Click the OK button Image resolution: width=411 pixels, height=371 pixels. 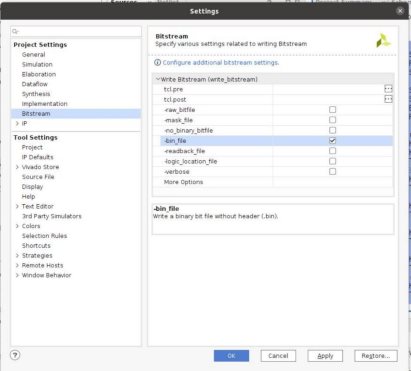click(x=231, y=356)
